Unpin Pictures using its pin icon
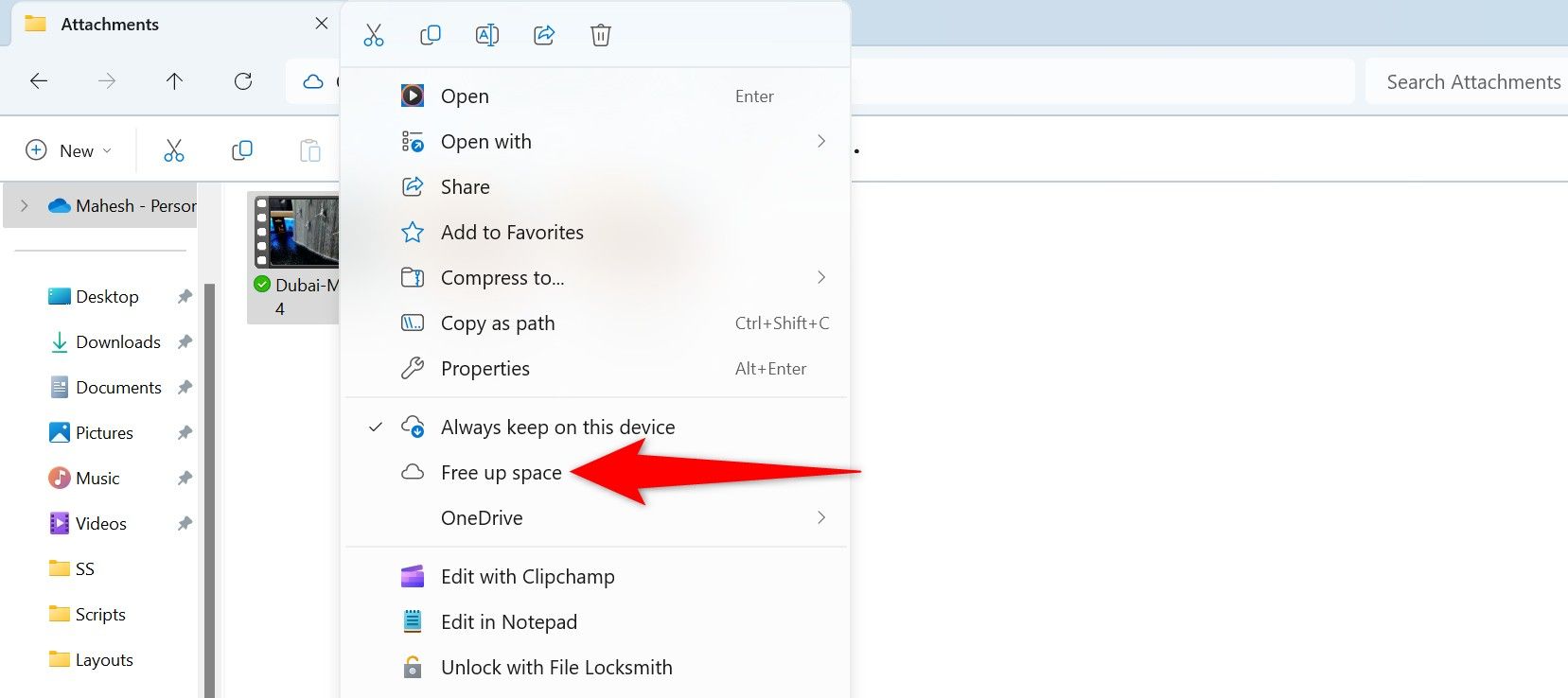The image size is (1568, 698). point(185,433)
